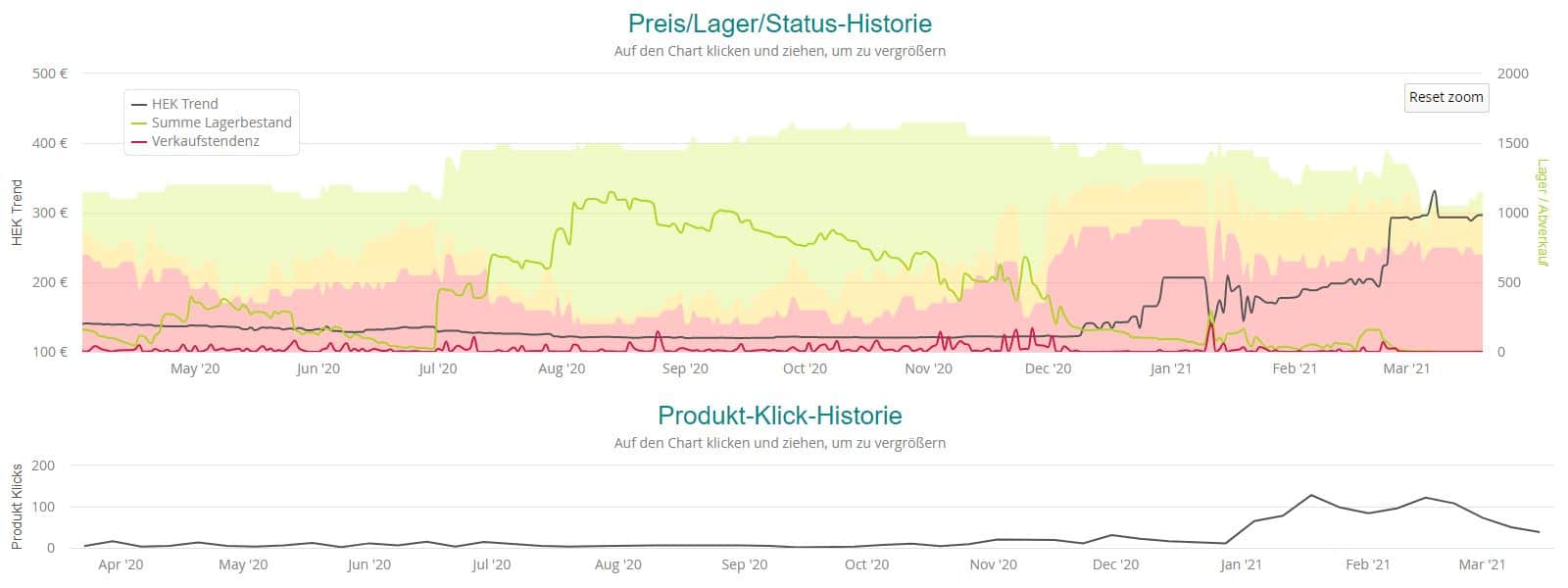Screen dimensions: 1568x588
Task: Hide the Verkaufstendenz series via legend
Action: click(x=205, y=141)
